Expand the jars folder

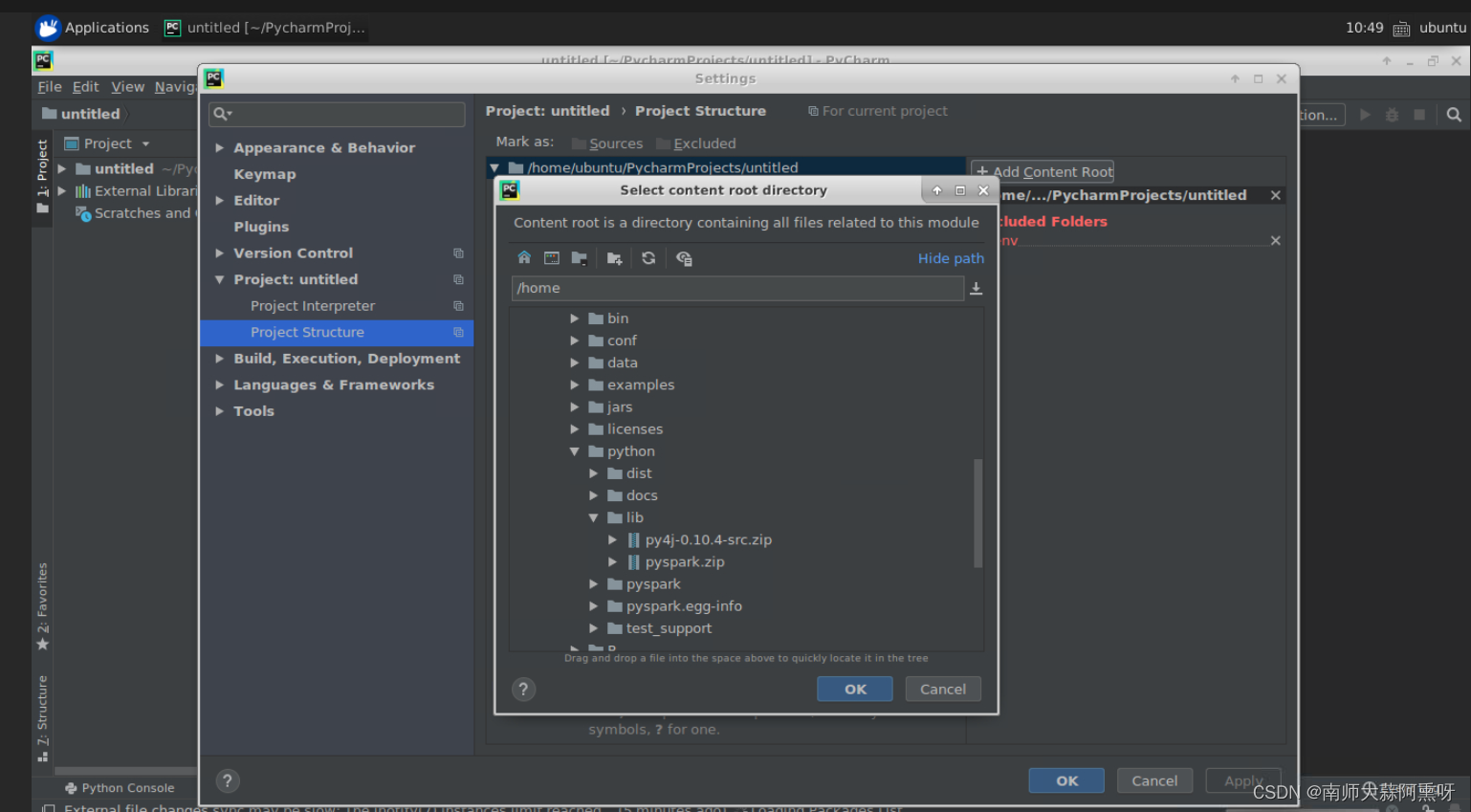coord(575,406)
